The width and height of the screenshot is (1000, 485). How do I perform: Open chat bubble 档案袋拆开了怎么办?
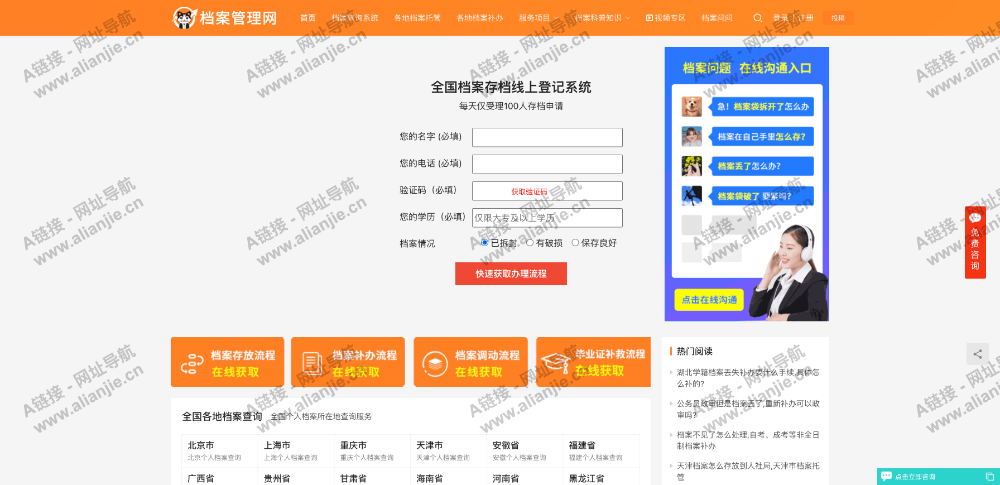point(763,107)
